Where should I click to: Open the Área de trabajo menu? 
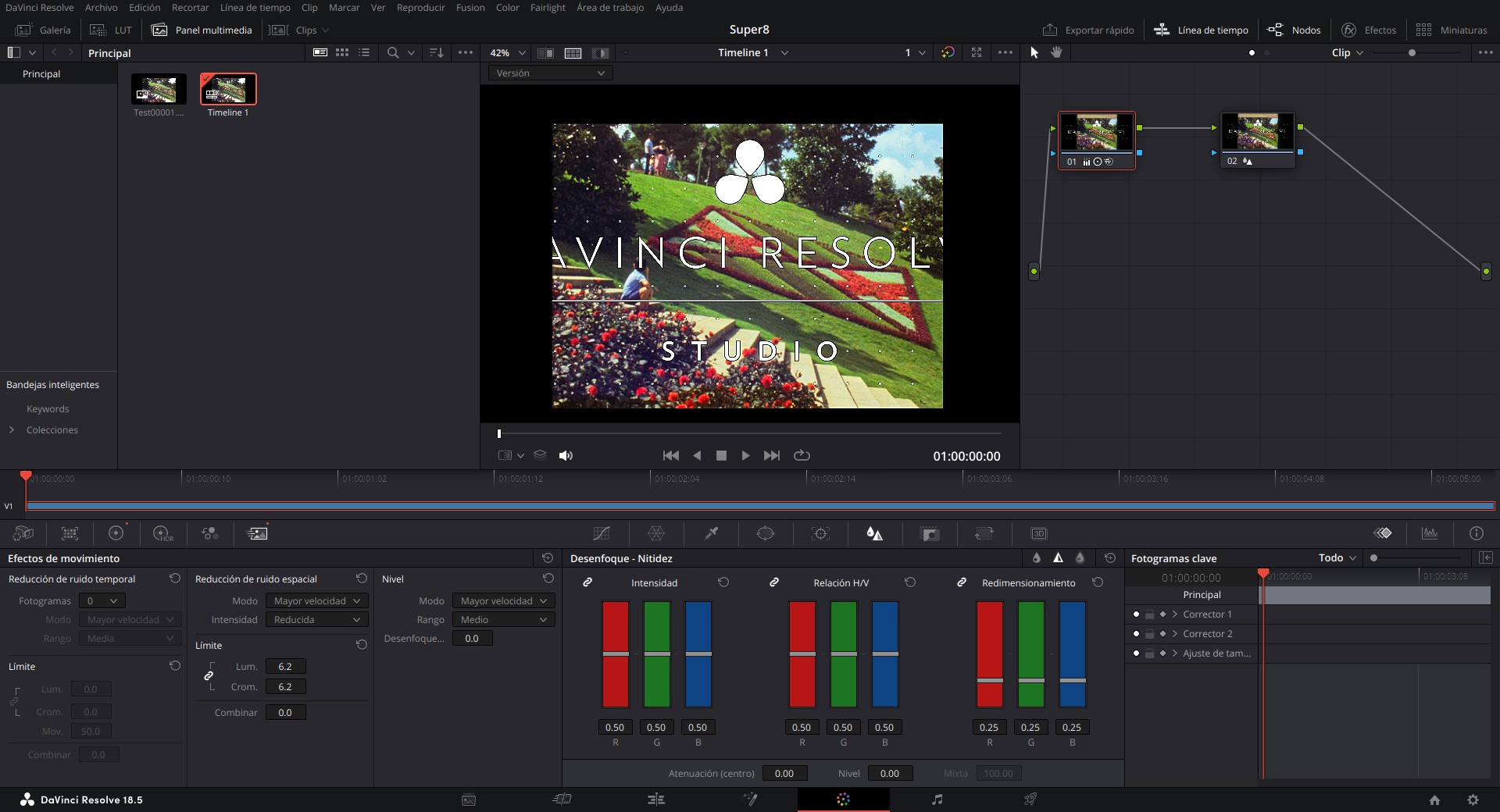click(610, 7)
